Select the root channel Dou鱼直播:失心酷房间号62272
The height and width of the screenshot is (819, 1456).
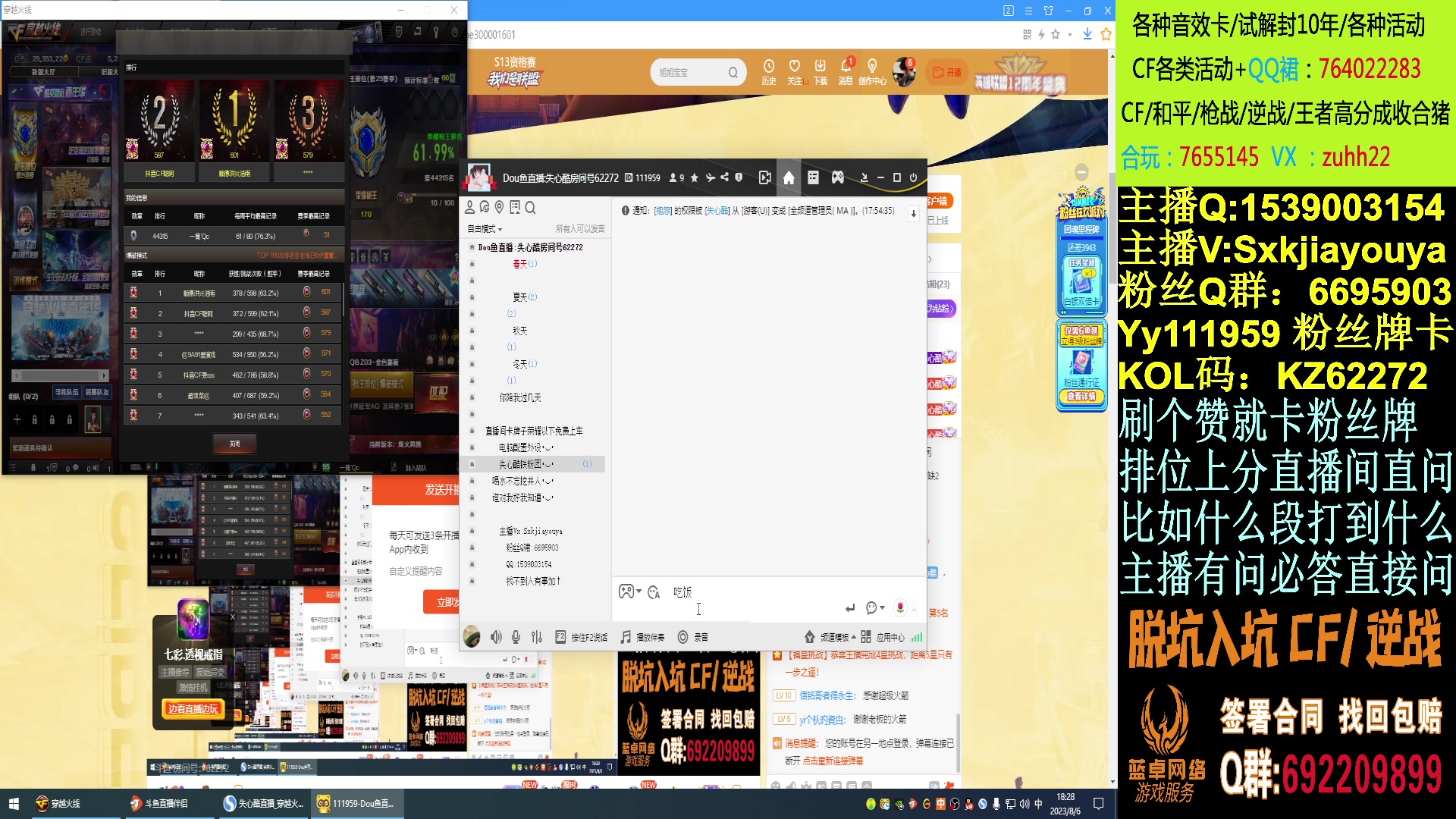[530, 247]
